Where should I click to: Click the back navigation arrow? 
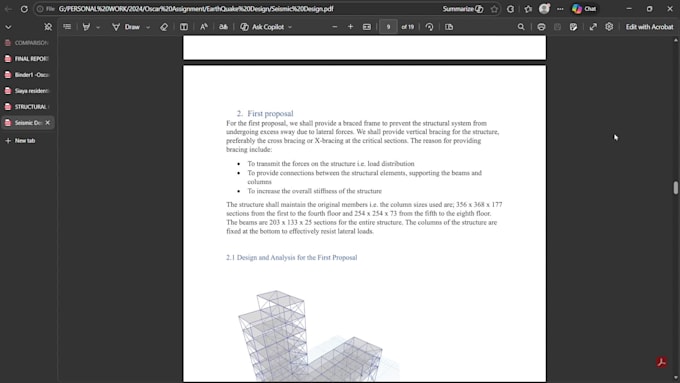pyautogui.click(x=8, y=9)
